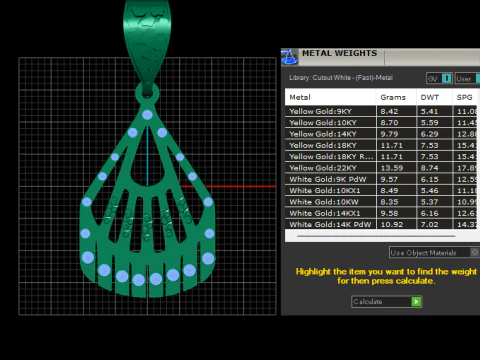Select the White Gold:14K PdW row
This screenshot has height=360, width=480.
(x=381, y=224)
